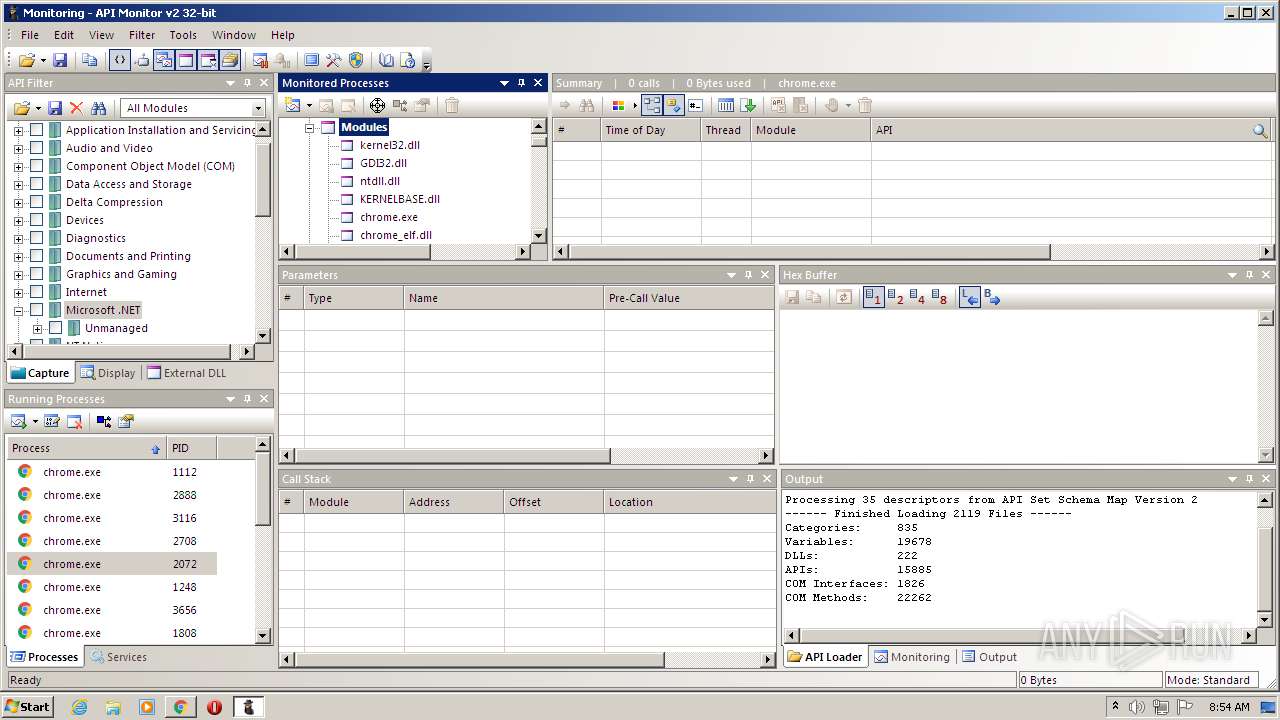The height and width of the screenshot is (720, 1280).
Task: Click the red X delete icon in API Filter
Action: click(x=76, y=108)
